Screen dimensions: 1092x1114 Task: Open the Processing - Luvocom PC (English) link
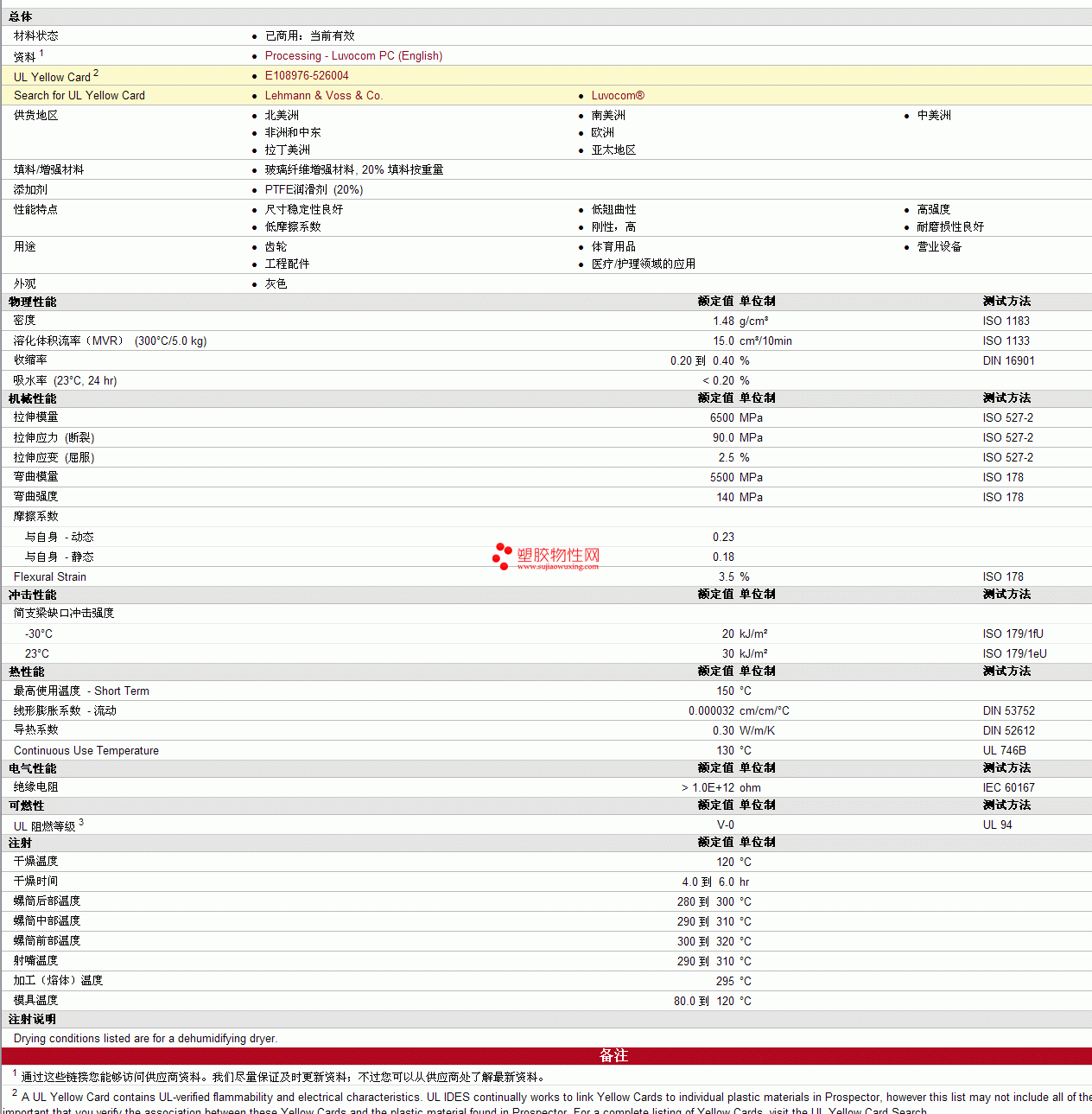(x=353, y=55)
